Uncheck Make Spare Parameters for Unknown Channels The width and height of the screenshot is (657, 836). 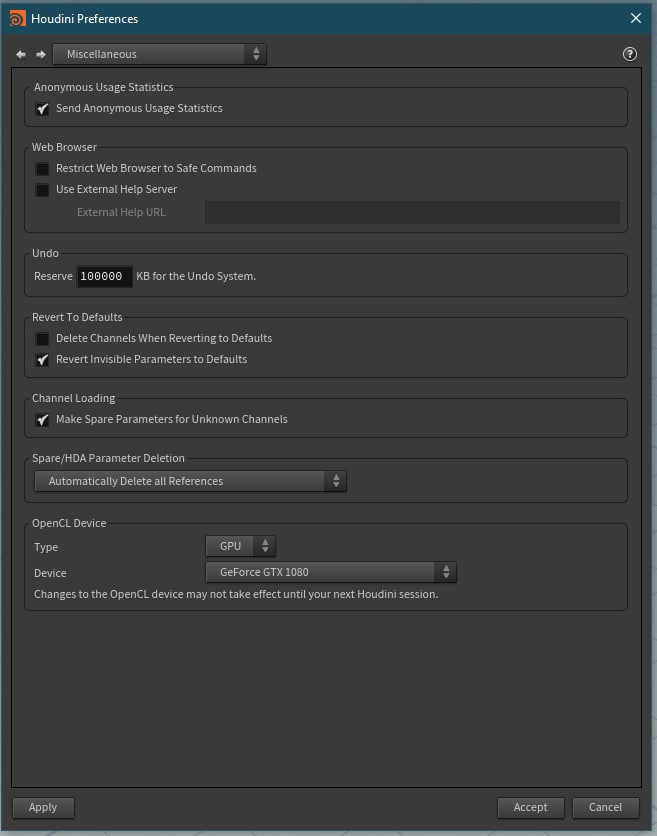click(x=42, y=420)
